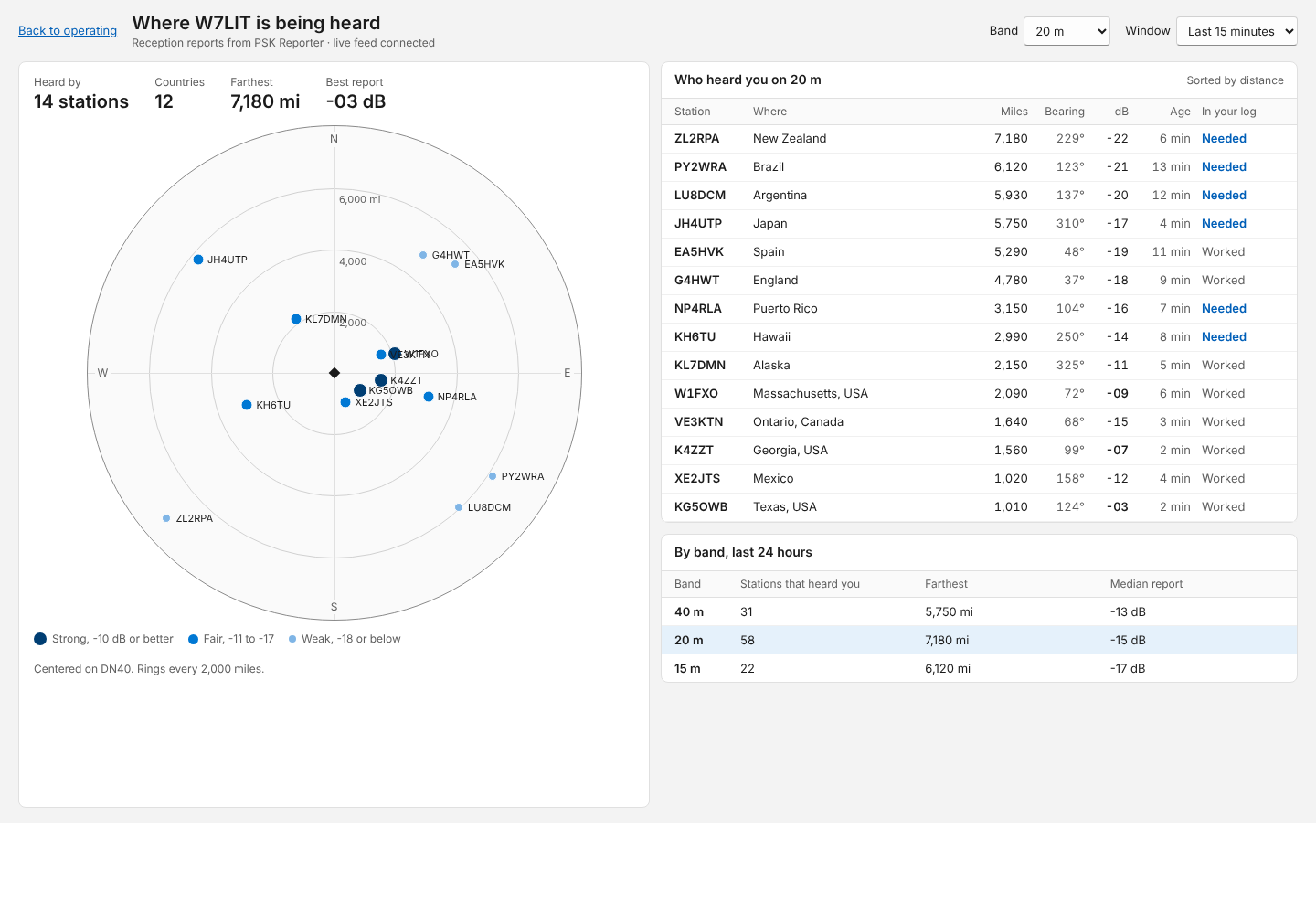The height and width of the screenshot is (914, 1316).
Task: Click the Weak legend dot
Action: pyautogui.click(x=292, y=639)
